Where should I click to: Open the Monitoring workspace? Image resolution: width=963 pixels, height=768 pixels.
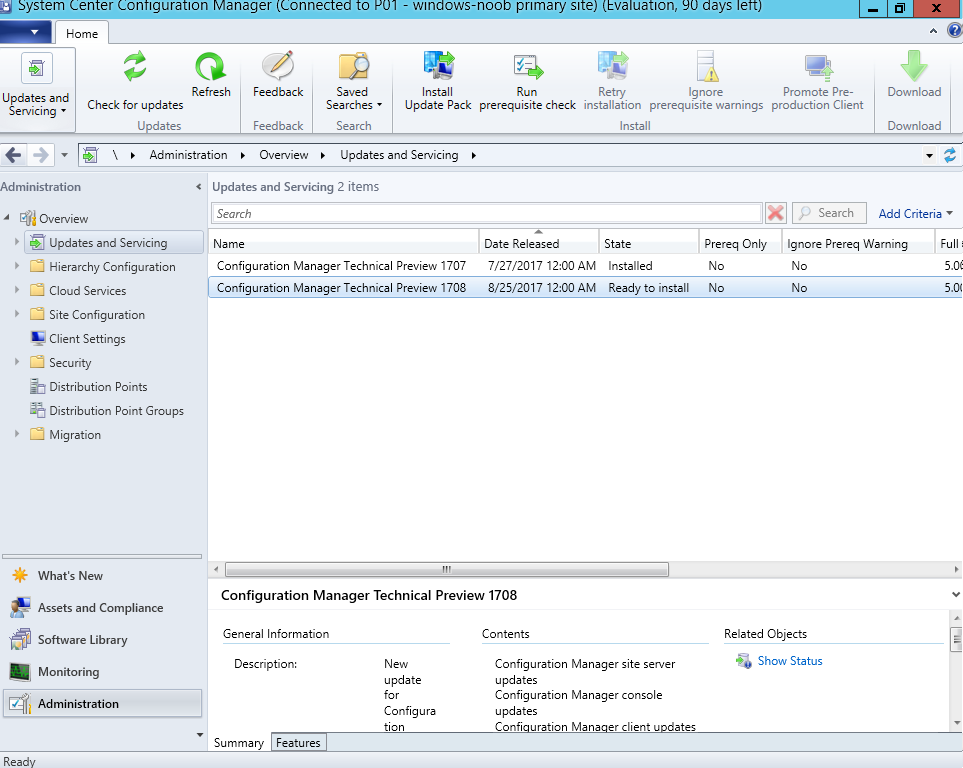coord(68,672)
